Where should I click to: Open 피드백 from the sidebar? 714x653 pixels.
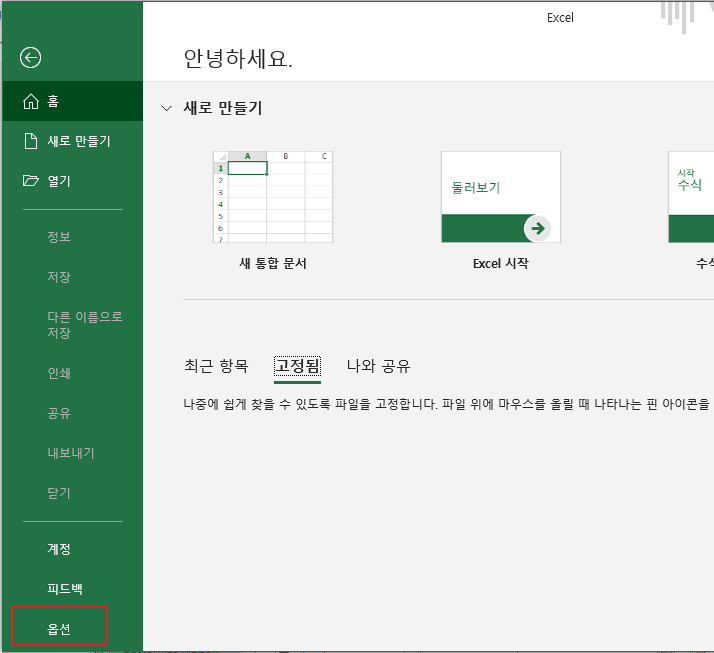[x=65, y=589]
